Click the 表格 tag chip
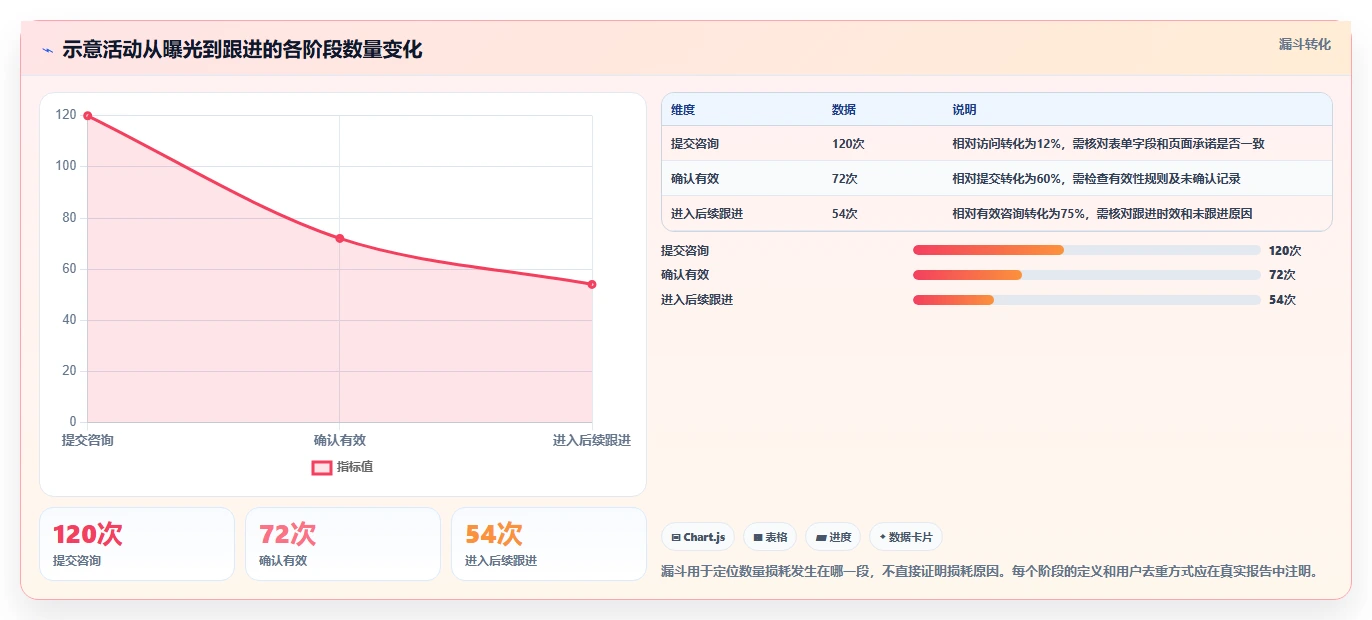The height and width of the screenshot is (620, 1372). click(770, 537)
